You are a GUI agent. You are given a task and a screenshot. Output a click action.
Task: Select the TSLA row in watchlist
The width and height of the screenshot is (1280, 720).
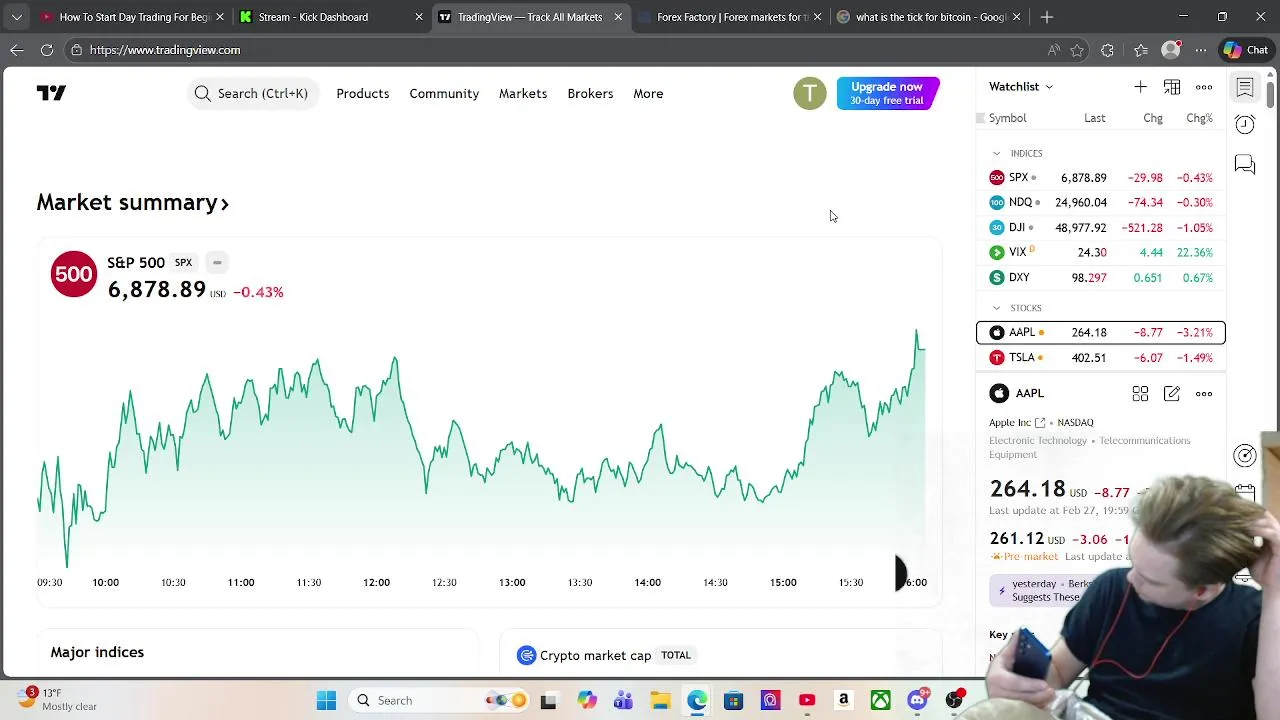[1100, 358]
